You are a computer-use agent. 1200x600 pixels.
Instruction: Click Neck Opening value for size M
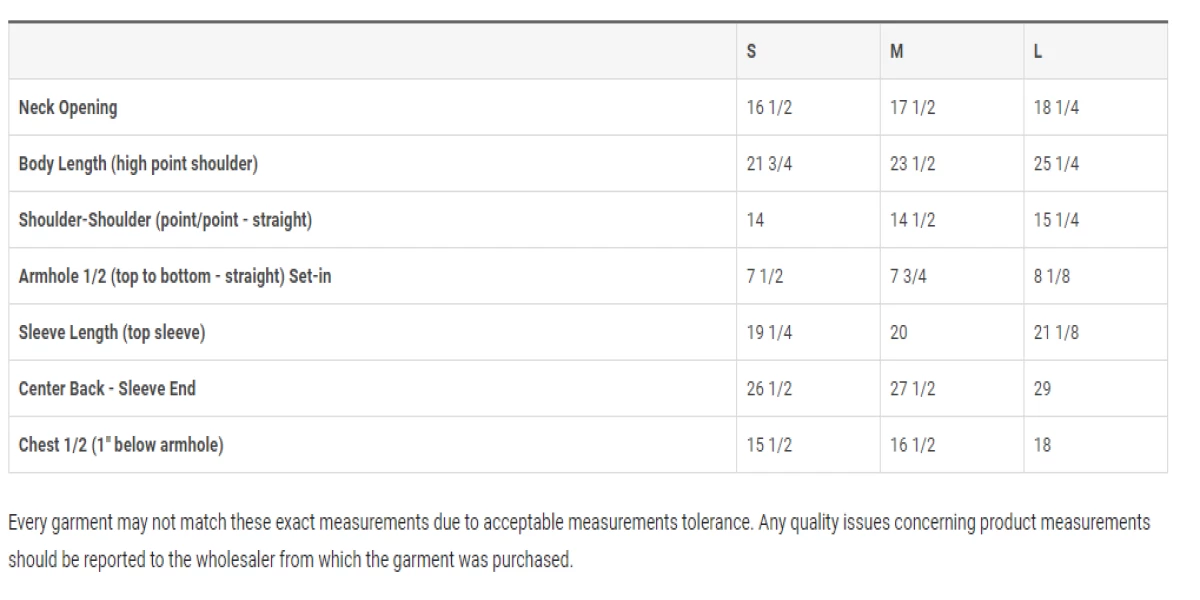tap(912, 108)
